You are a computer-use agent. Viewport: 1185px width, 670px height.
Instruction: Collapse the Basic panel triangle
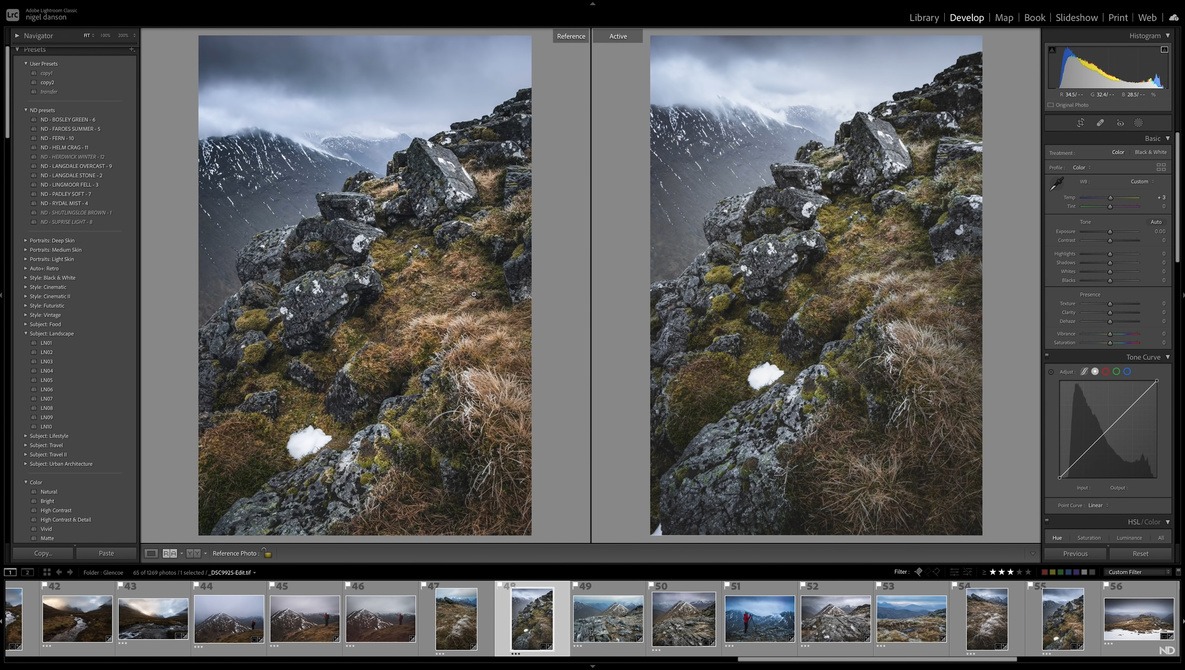click(x=1168, y=138)
